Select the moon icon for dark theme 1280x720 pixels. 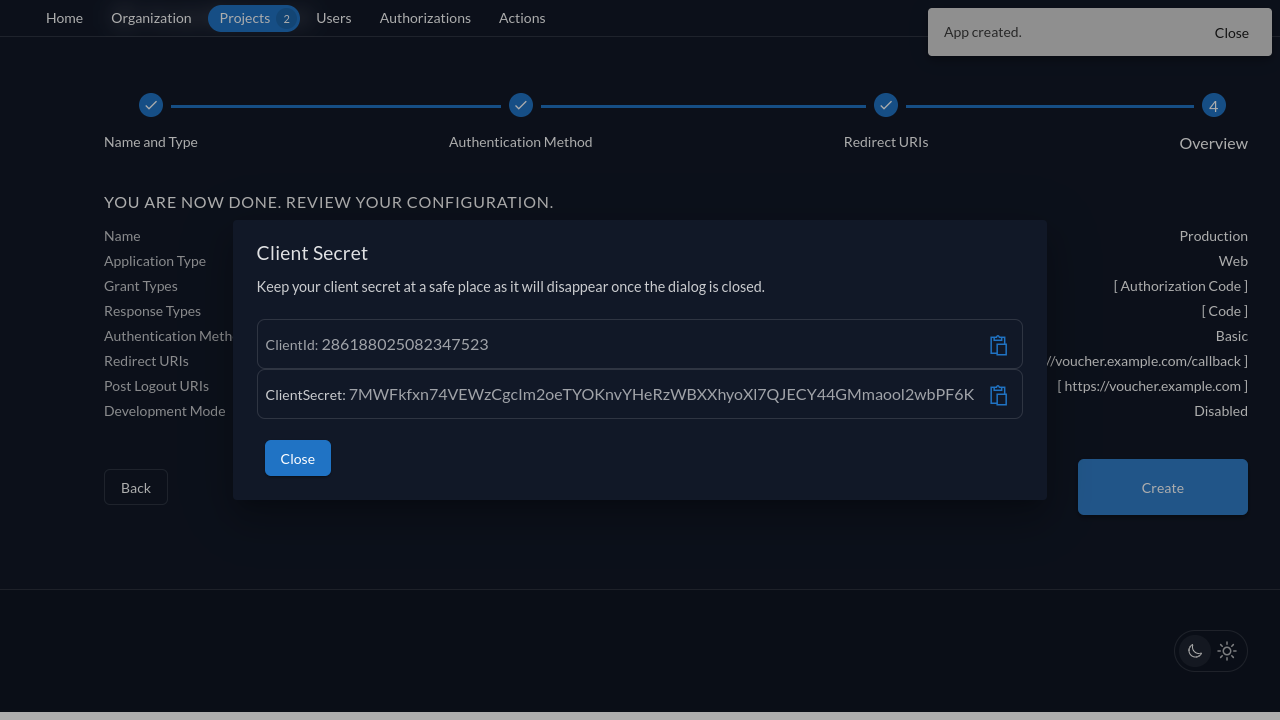pyautogui.click(x=1194, y=651)
